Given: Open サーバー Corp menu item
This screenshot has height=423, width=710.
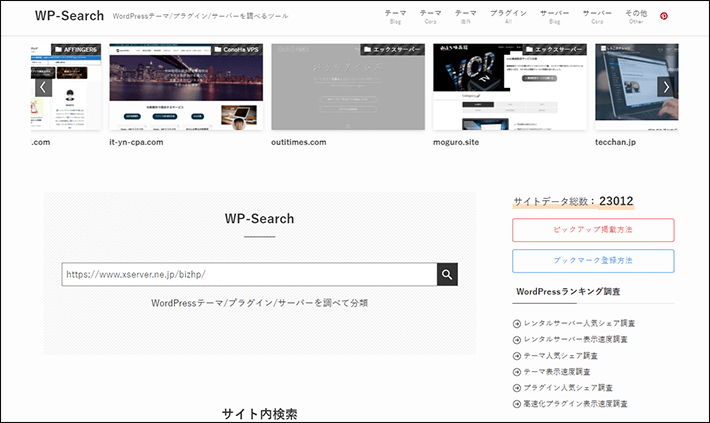Looking at the screenshot, I should point(597,17).
